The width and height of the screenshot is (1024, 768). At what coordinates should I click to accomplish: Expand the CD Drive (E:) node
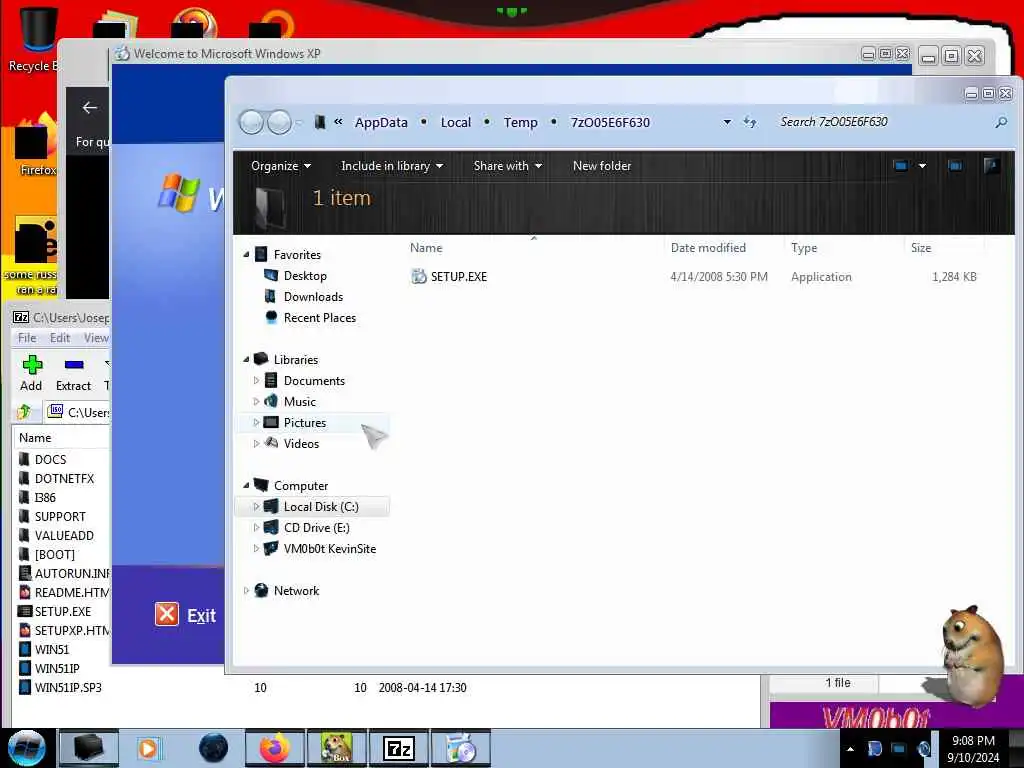click(x=256, y=528)
